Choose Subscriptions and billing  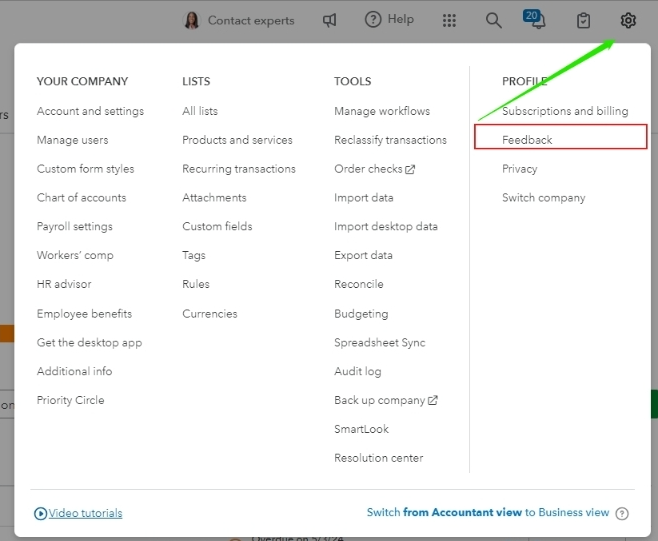(565, 111)
